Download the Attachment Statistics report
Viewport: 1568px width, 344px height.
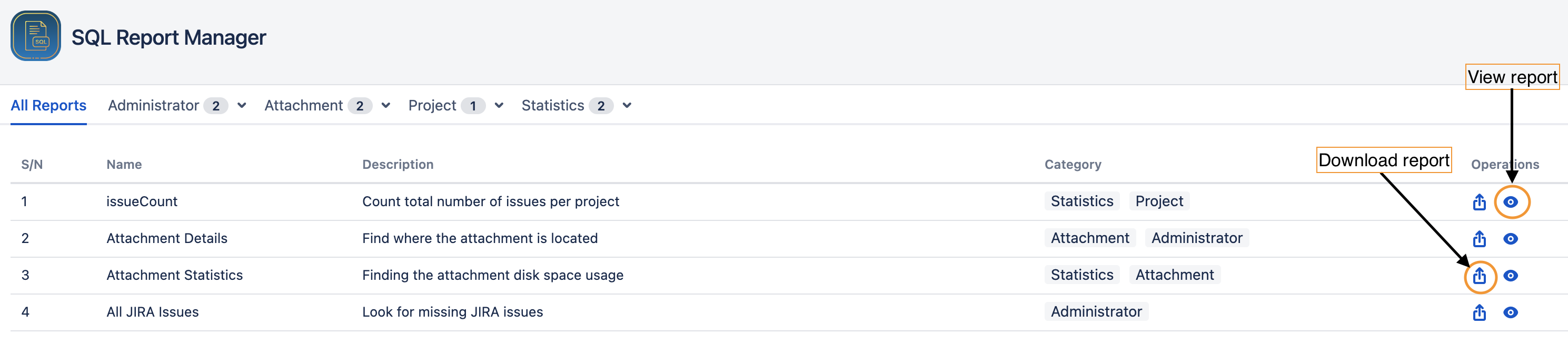(1479, 275)
